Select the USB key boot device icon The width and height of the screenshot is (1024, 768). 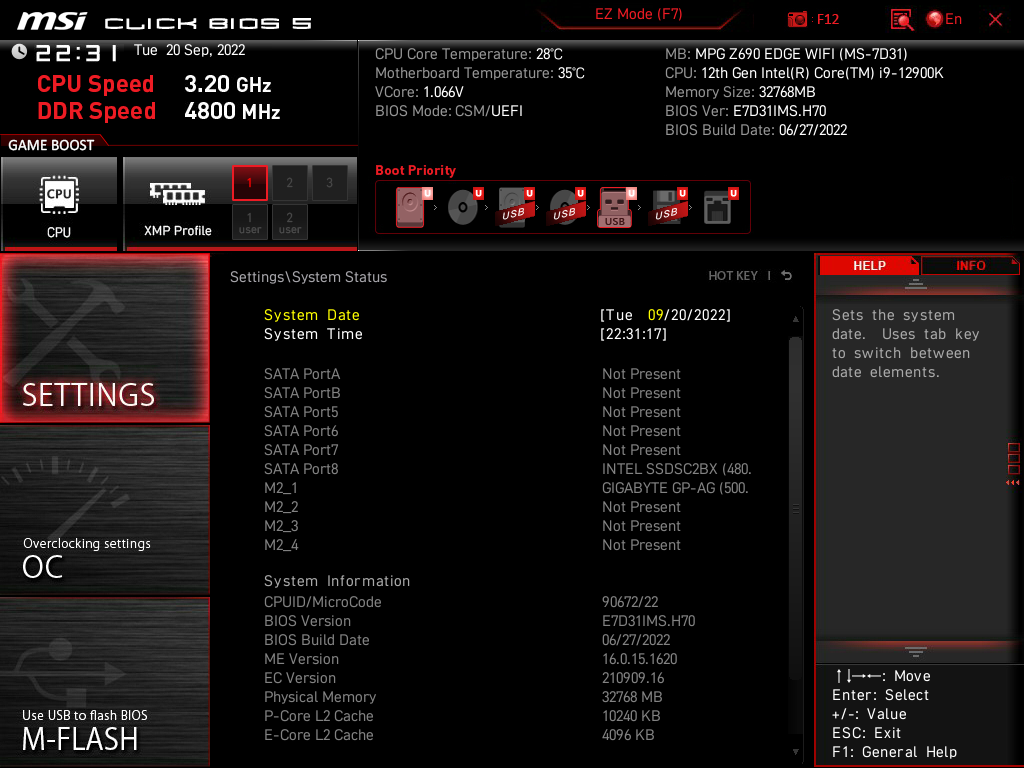click(616, 207)
